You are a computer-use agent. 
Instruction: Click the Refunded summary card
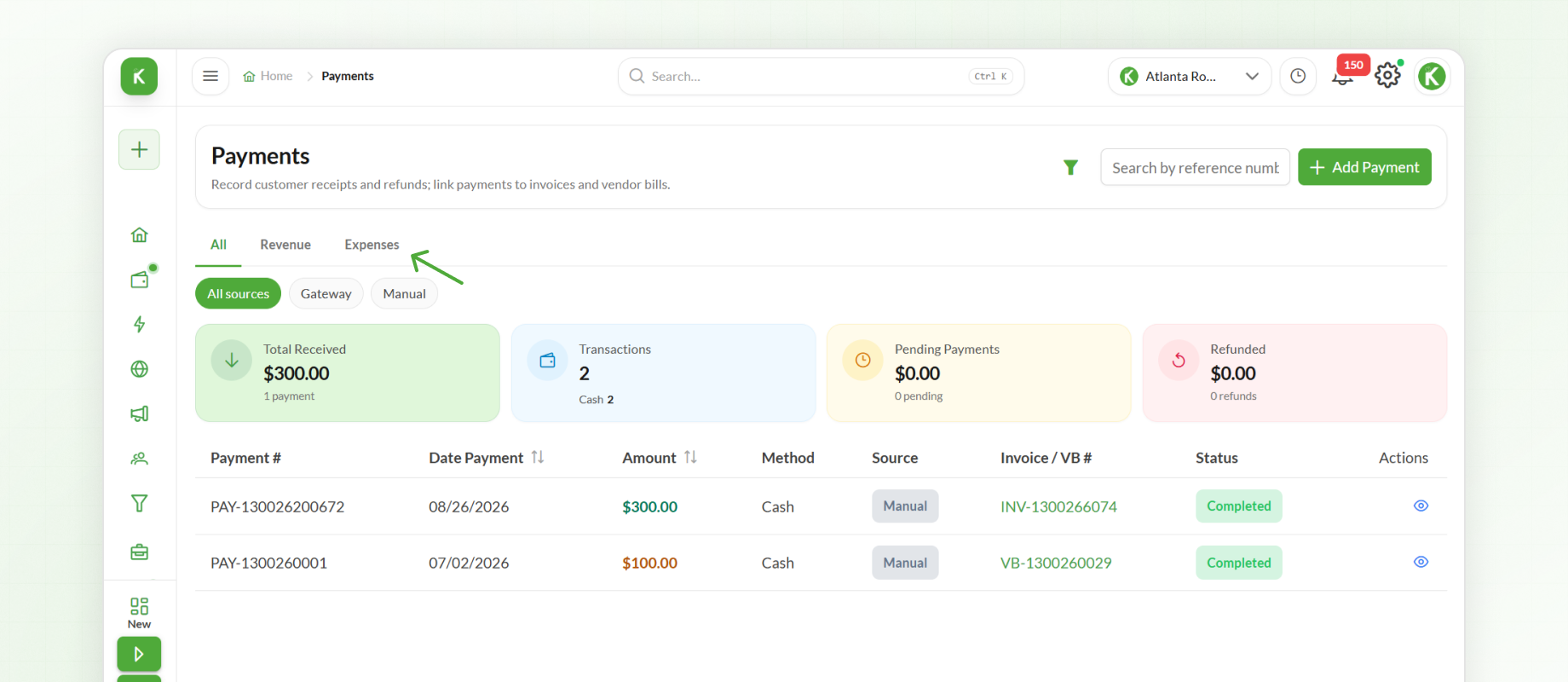pyautogui.click(x=1294, y=373)
